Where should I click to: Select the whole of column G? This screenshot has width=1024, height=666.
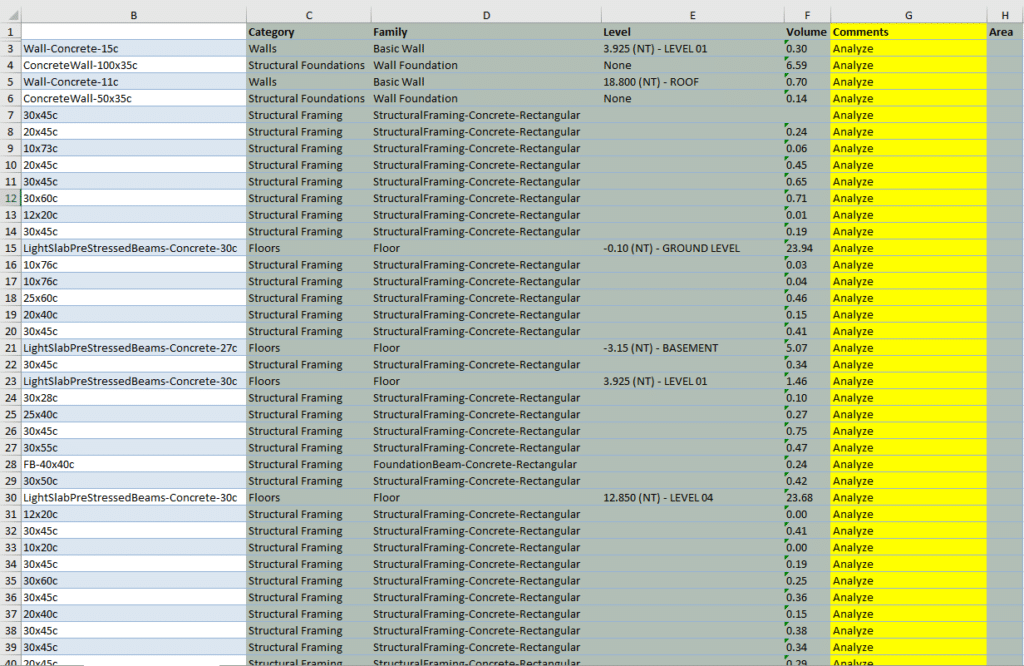tap(908, 15)
